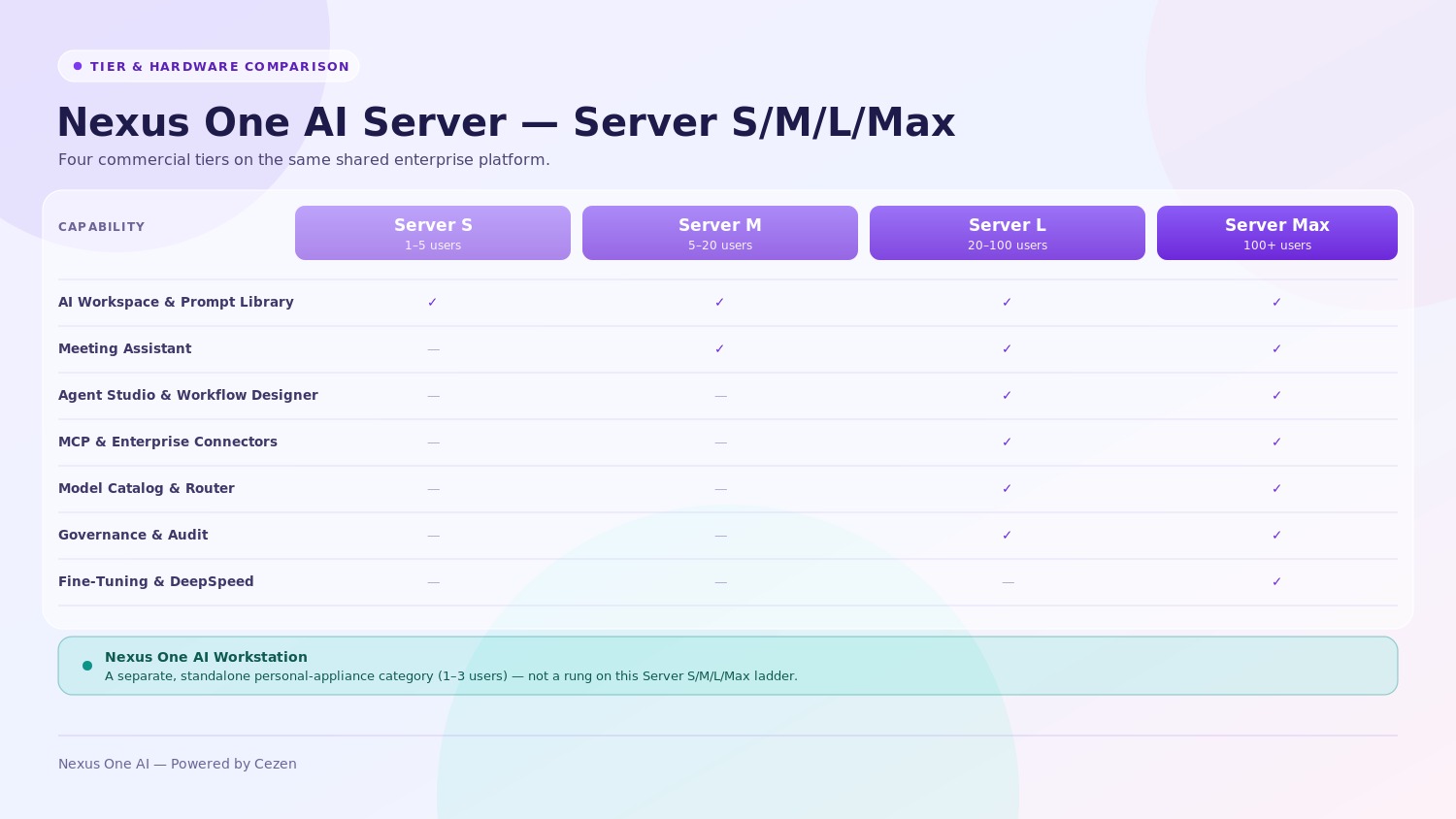Viewport: 1456px width, 819px height.
Task: Click Fine-Tuning dash under Server M
Action: point(720,582)
